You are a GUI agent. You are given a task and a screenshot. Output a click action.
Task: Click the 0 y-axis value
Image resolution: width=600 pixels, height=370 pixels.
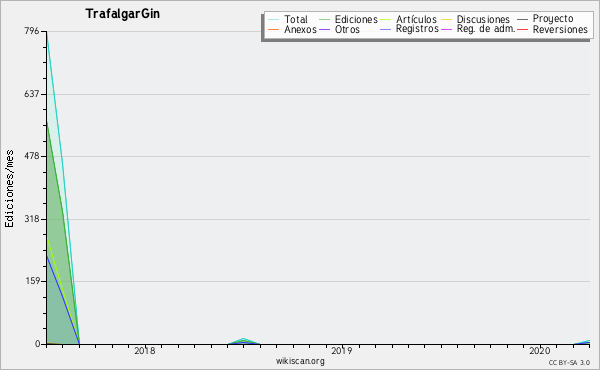[x=37, y=344]
